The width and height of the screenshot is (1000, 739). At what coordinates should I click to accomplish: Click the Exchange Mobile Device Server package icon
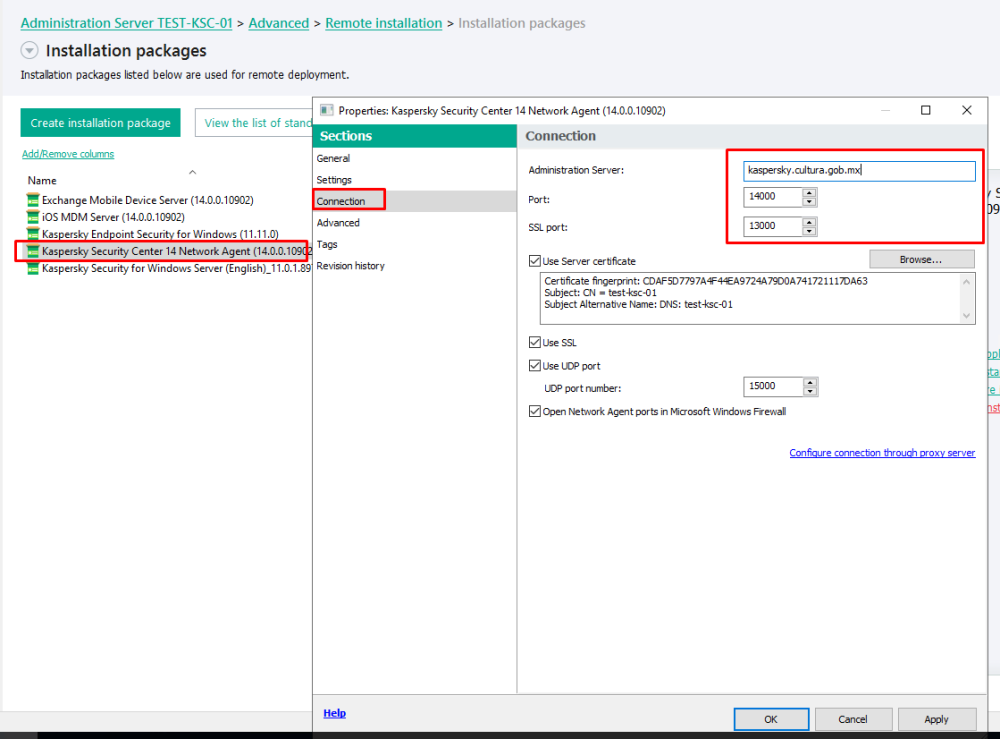(x=33, y=200)
